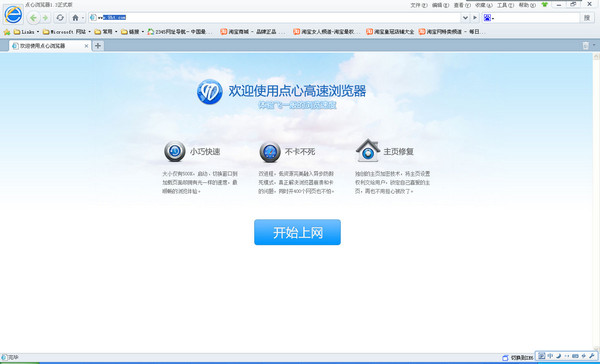Screen dimensions: 600x364
Task: Click the page icon inside the address bar
Action: point(93,17)
